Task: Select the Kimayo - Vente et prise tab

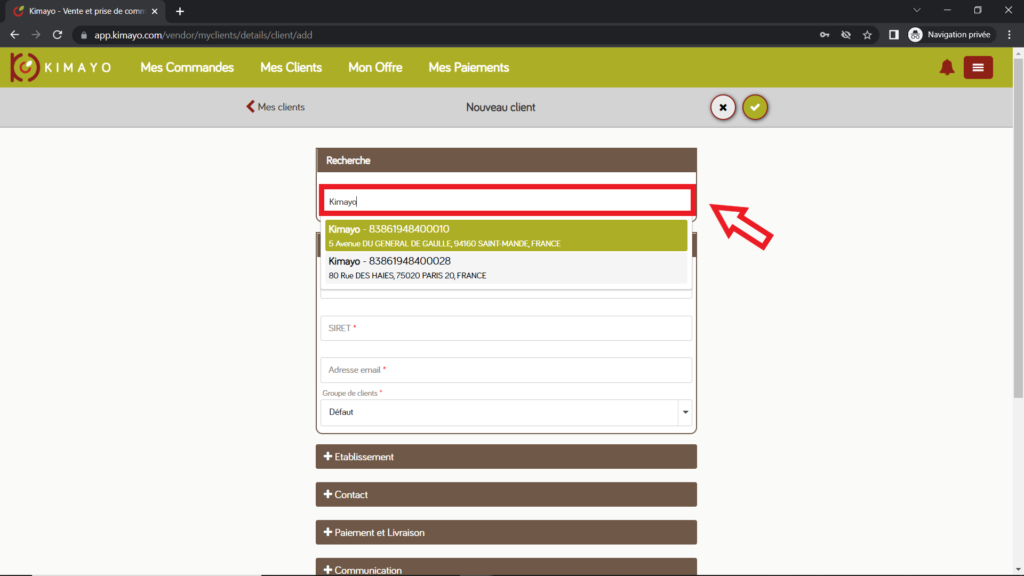Action: tap(86, 11)
